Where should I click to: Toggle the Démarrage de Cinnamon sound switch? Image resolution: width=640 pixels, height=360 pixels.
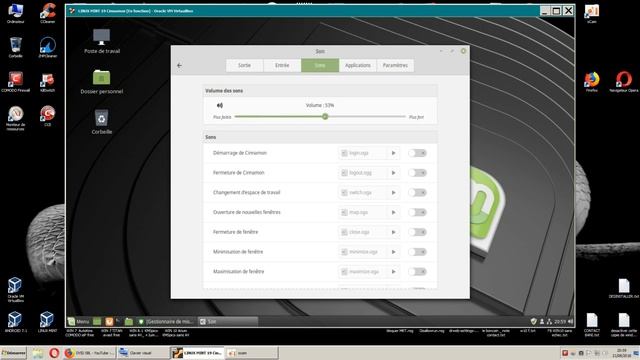tap(417, 153)
